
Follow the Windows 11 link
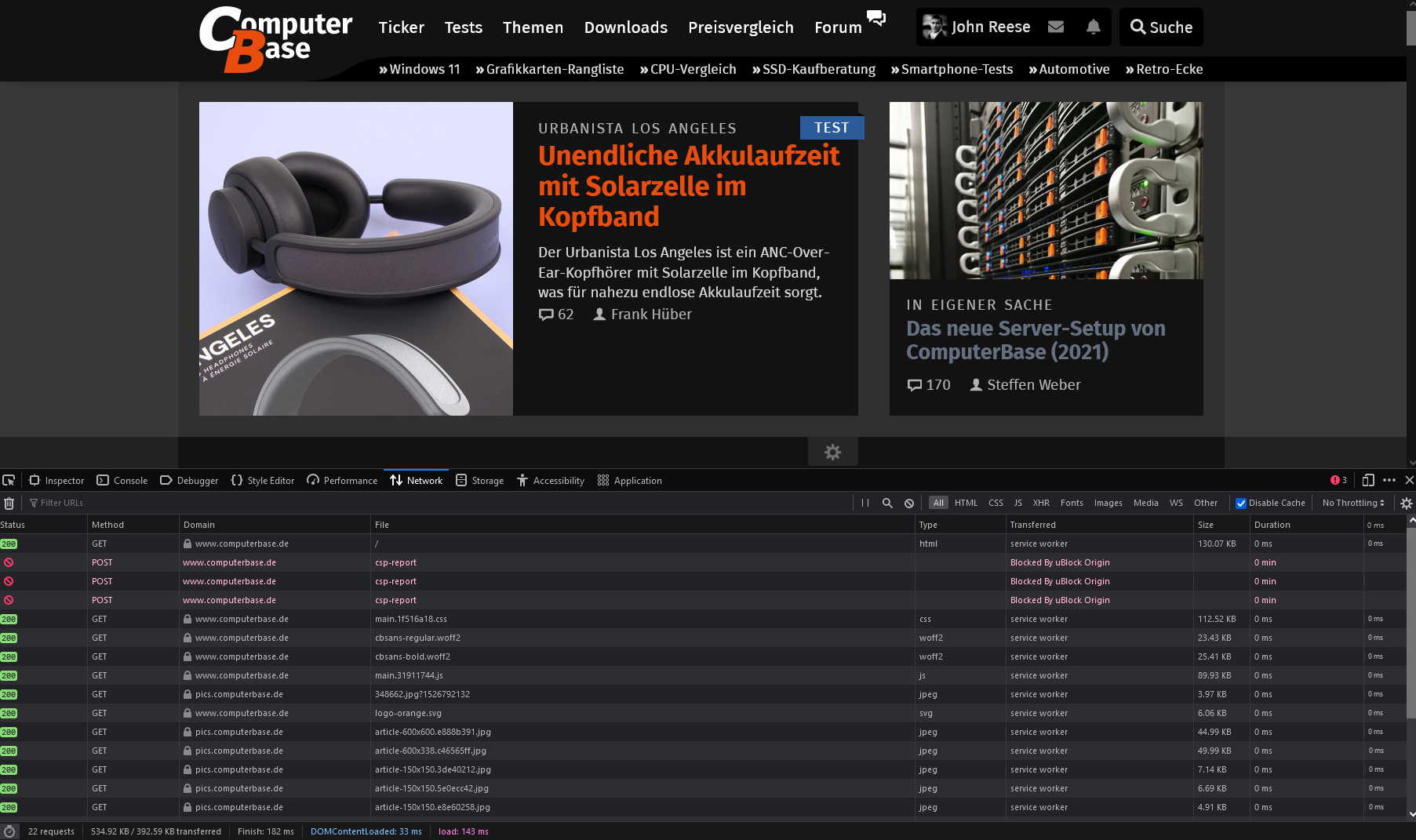pyautogui.click(x=420, y=69)
